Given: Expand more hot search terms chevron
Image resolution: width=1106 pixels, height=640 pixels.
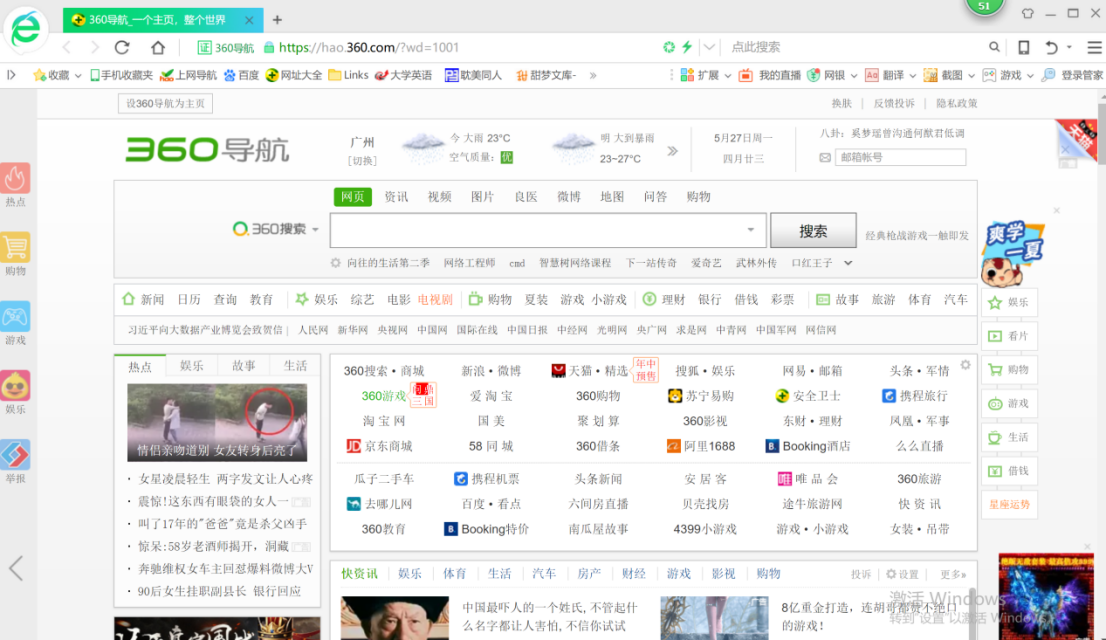Looking at the screenshot, I should pyautogui.click(x=848, y=262).
